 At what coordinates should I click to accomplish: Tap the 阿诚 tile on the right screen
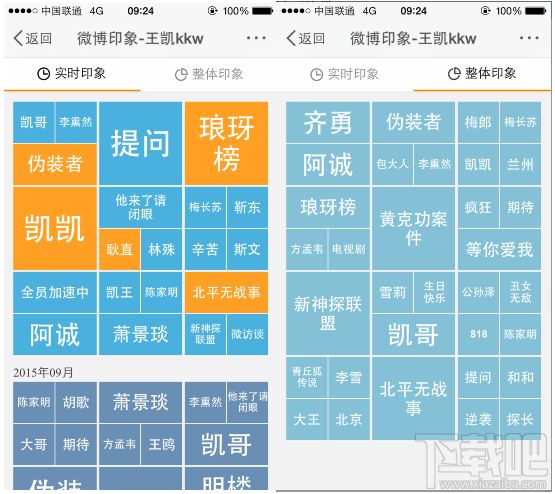point(328,164)
